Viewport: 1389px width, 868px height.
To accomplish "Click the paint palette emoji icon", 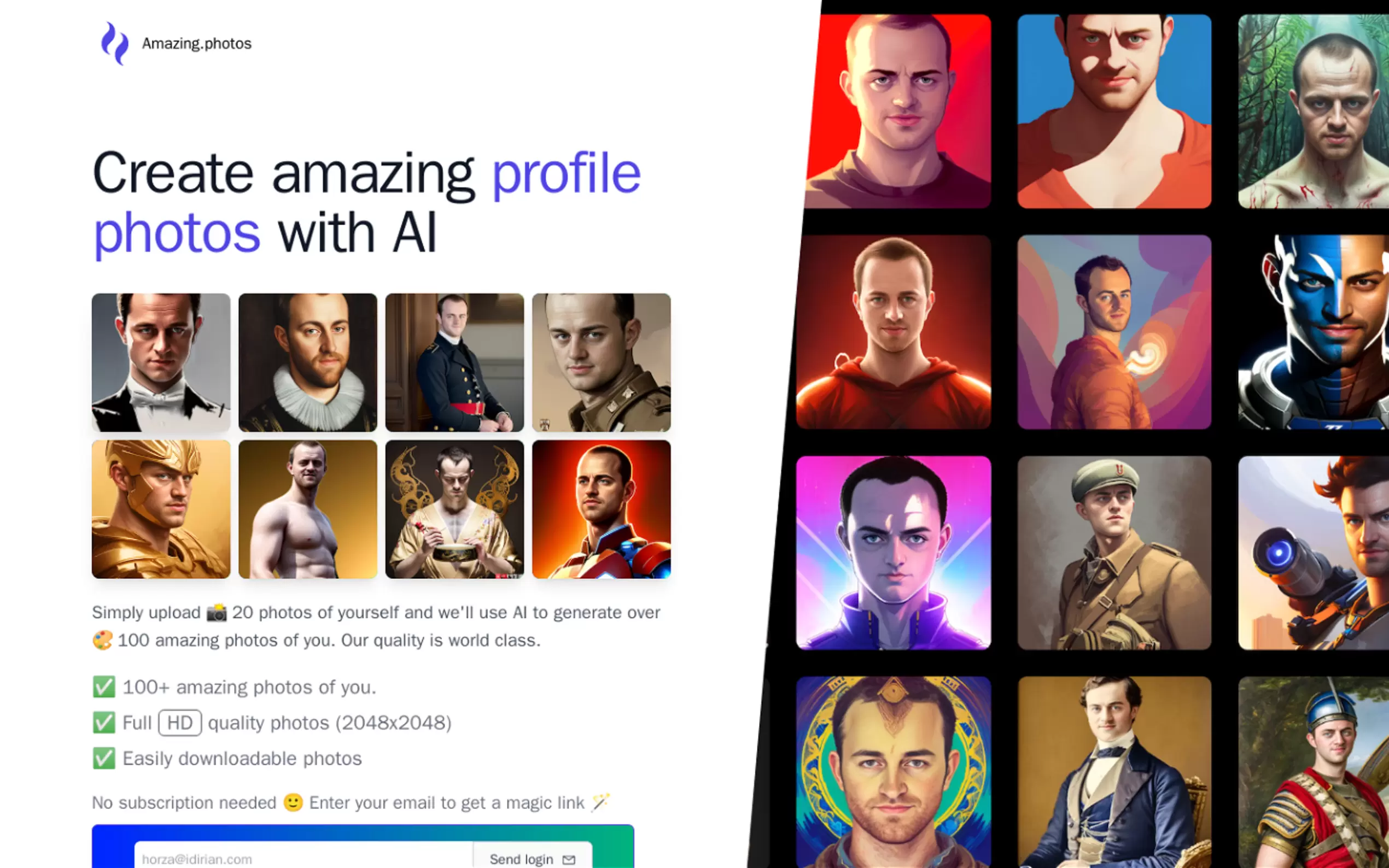I will (x=102, y=640).
